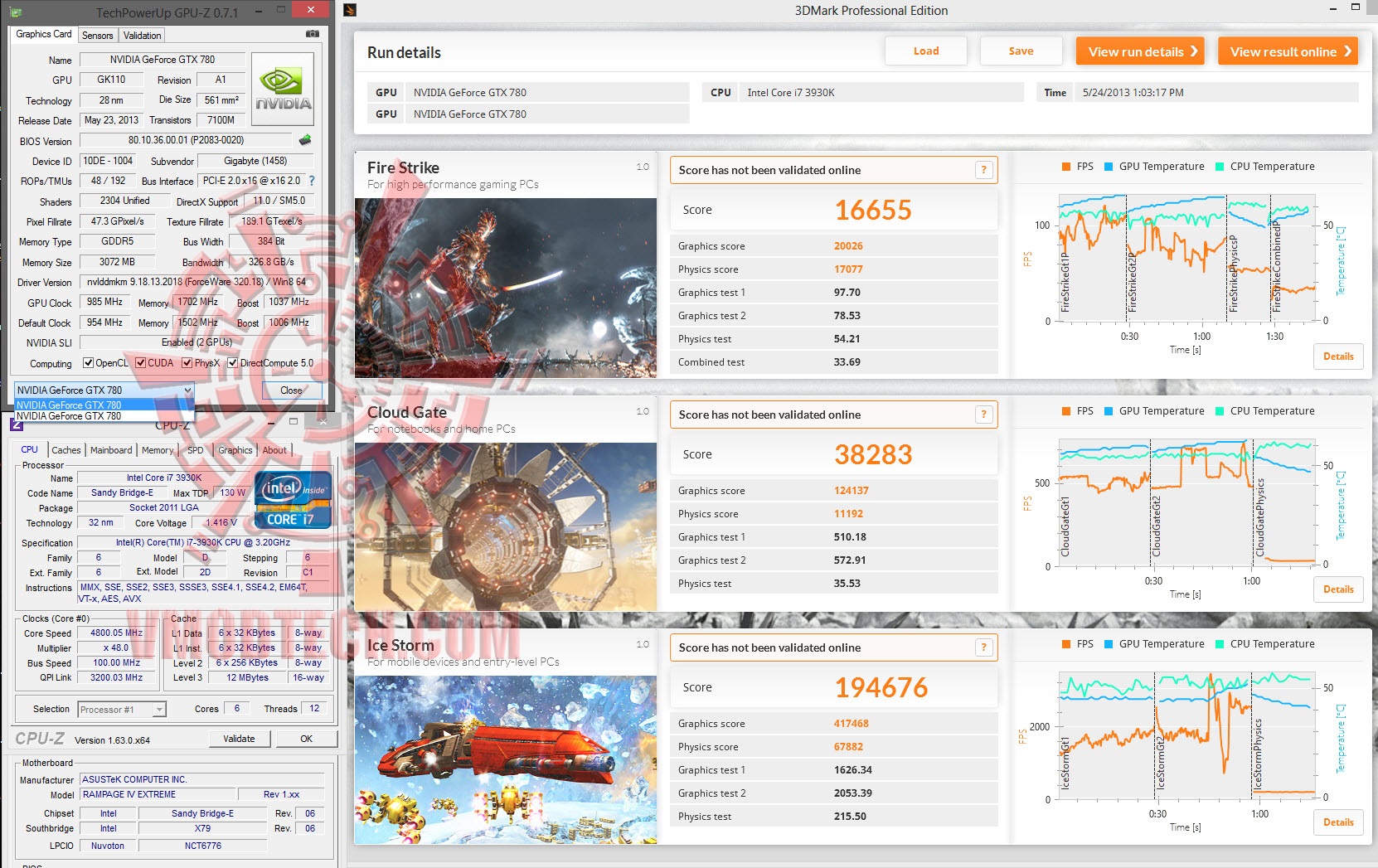Minimize the GPU-Z window
Image resolution: width=1378 pixels, height=868 pixels.
pyautogui.click(x=260, y=12)
